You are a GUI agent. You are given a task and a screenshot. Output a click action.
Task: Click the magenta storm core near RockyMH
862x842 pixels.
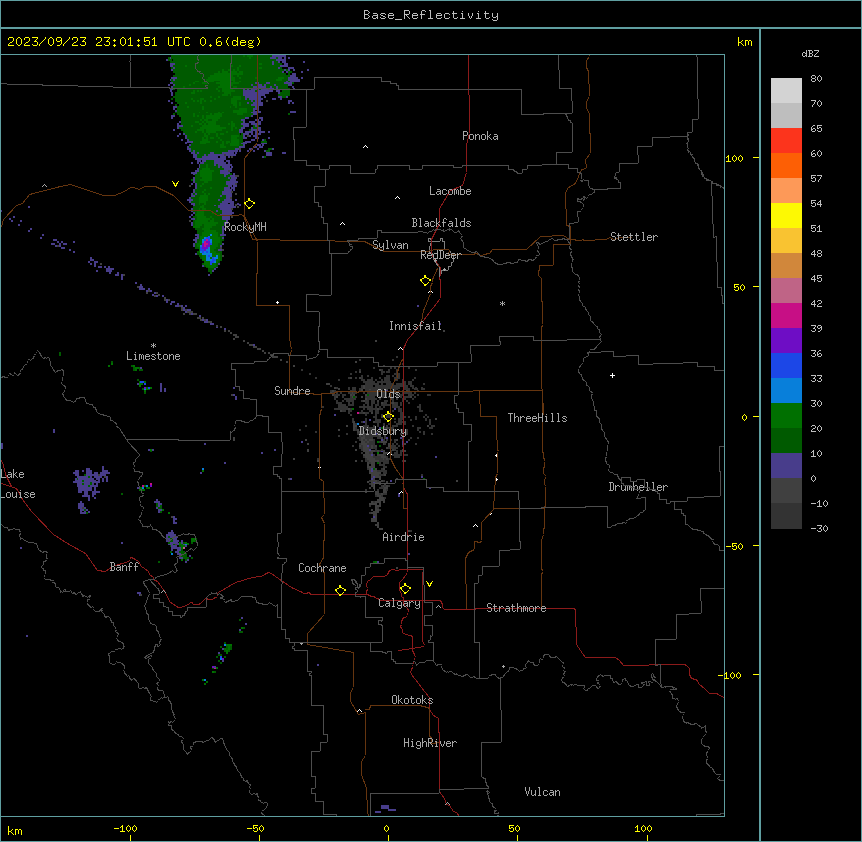pos(207,243)
